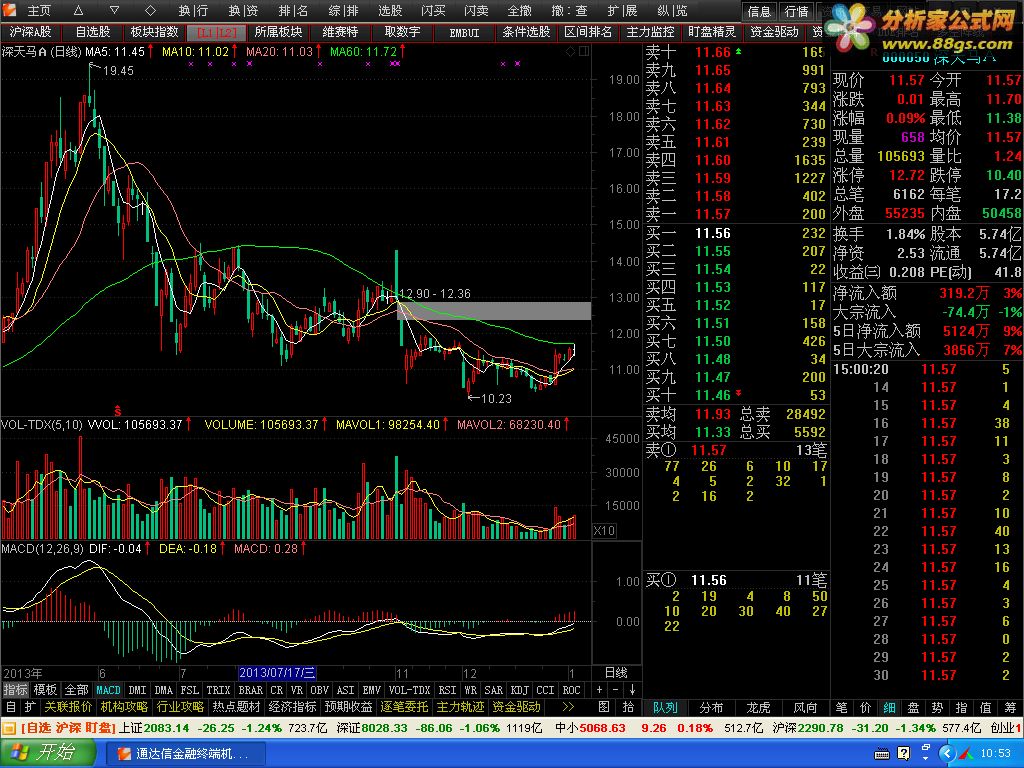The image size is (1024, 768).
Task: Click the 12.90-12.36 gray gap band on chart
Action: 494,311
